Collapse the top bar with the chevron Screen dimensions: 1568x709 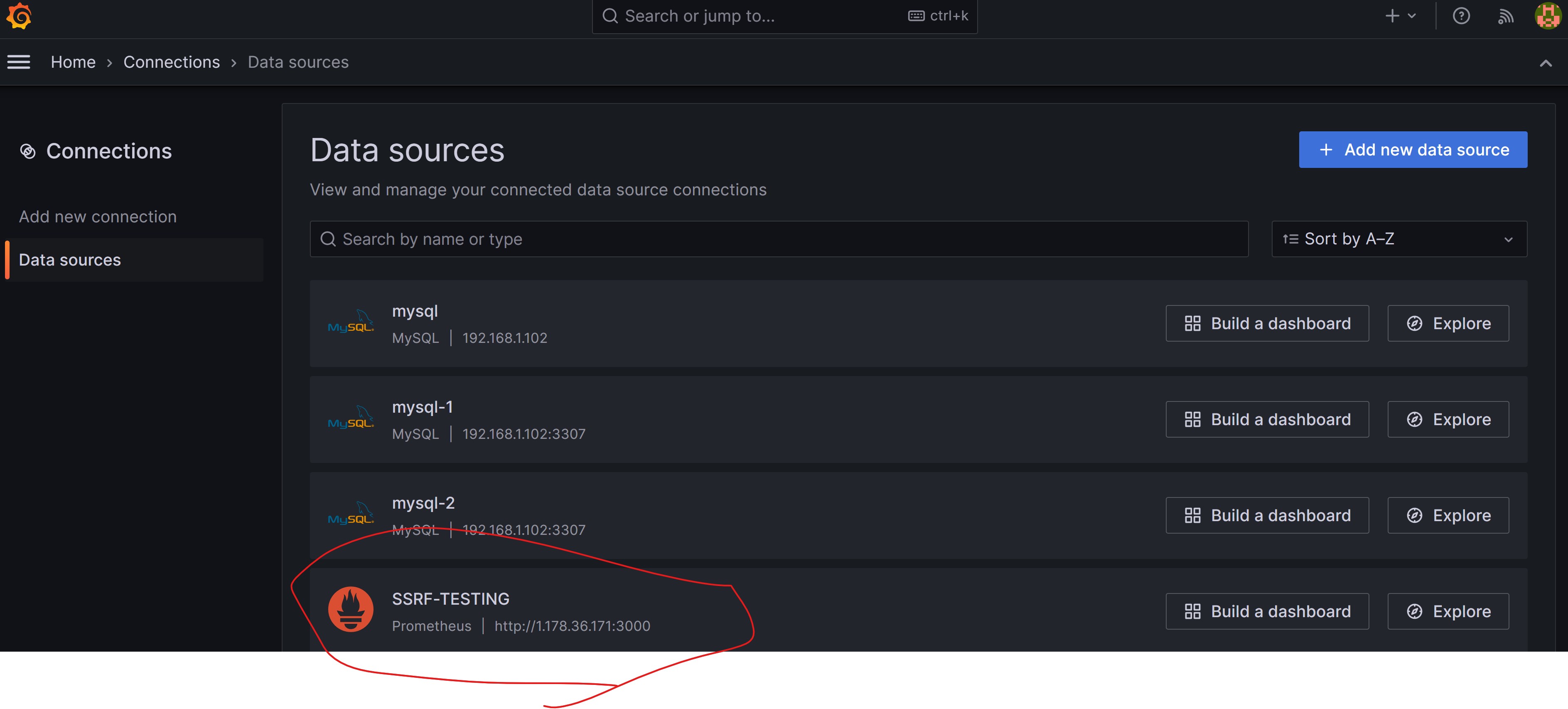click(1546, 63)
